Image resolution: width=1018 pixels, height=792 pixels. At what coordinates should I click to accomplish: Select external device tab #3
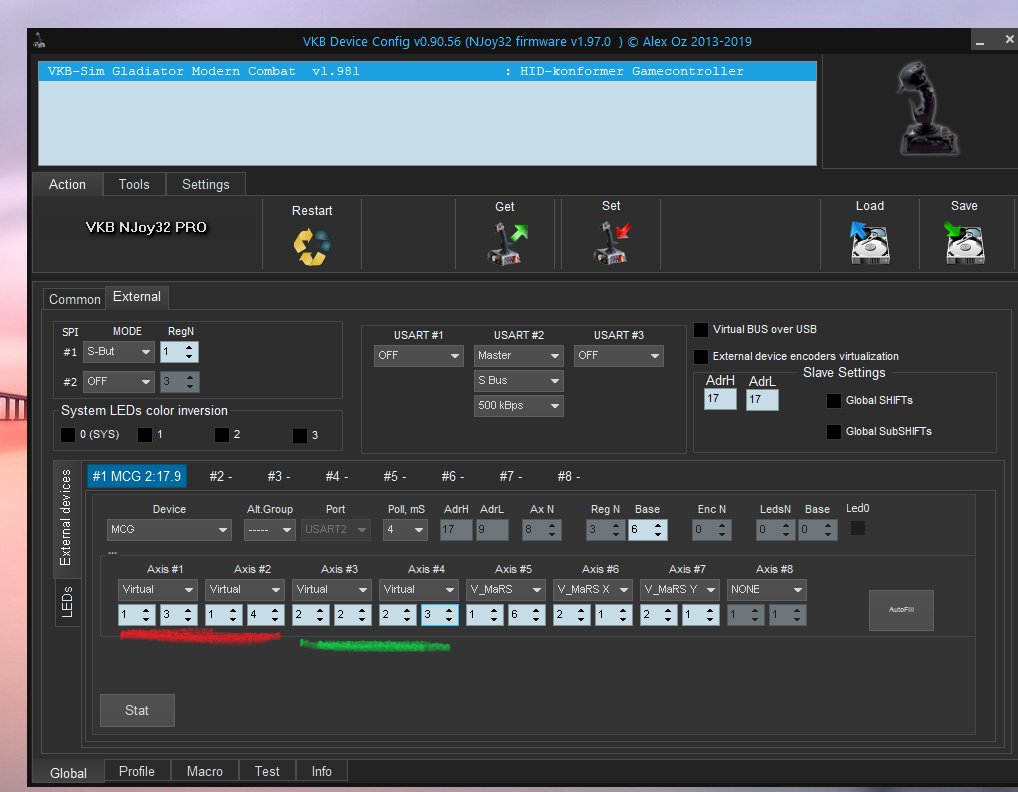(279, 476)
